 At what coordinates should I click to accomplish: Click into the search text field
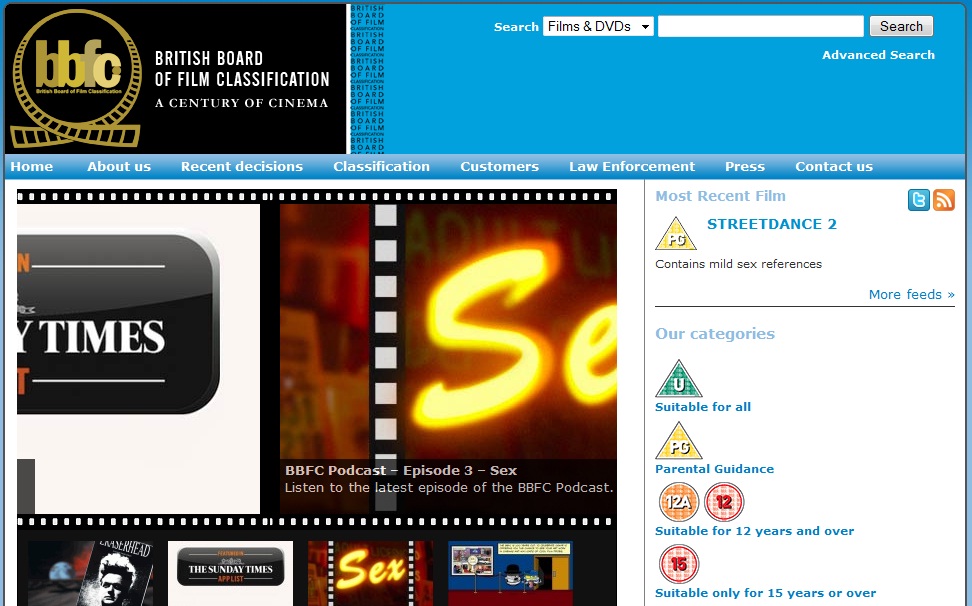pos(761,27)
